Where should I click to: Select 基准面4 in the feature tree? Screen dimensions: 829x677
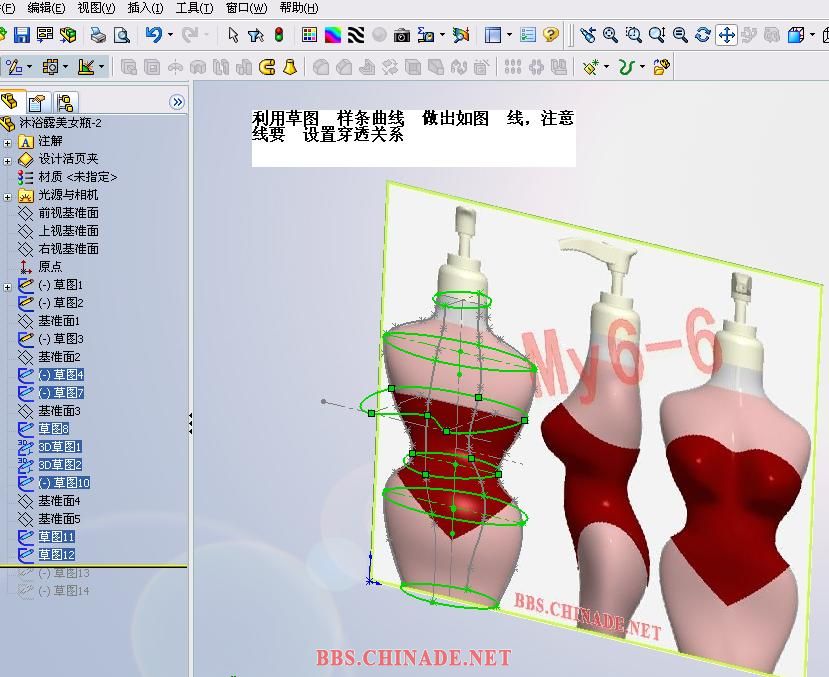59,500
